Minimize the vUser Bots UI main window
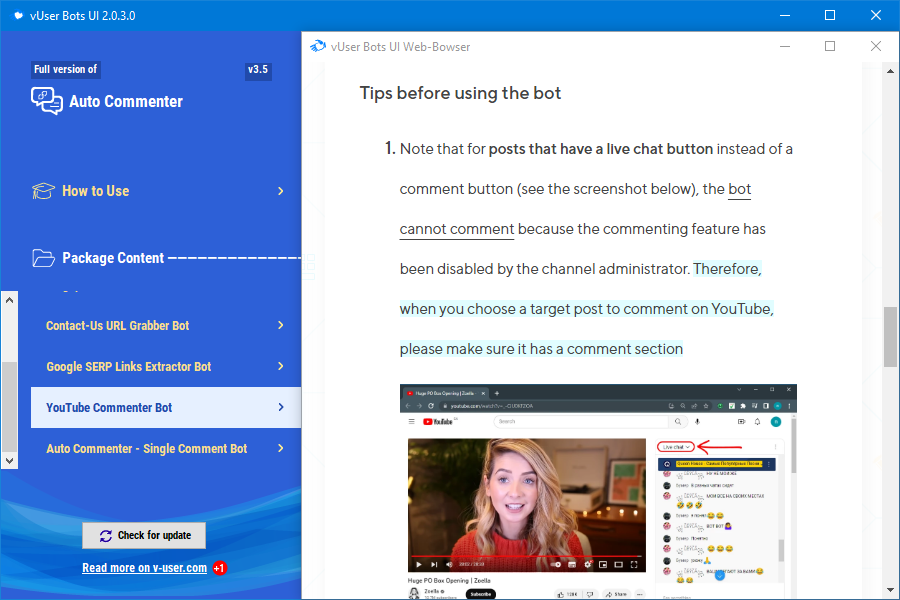900x600 pixels. (785, 16)
